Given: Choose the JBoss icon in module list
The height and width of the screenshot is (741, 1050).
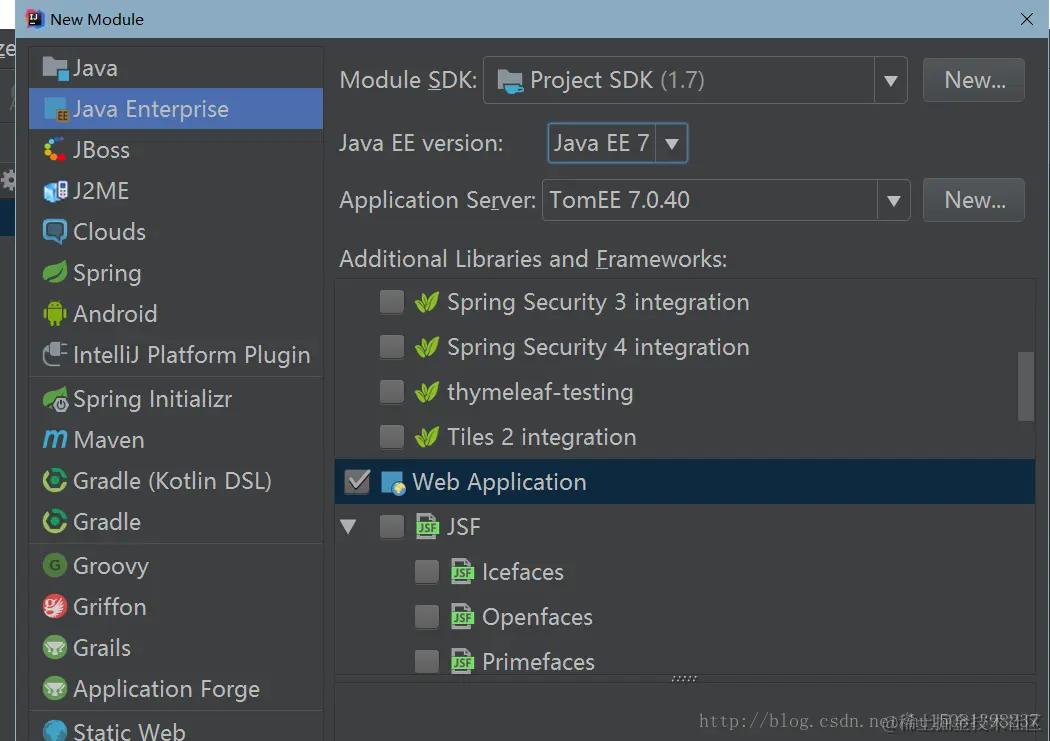Looking at the screenshot, I should click(x=55, y=150).
